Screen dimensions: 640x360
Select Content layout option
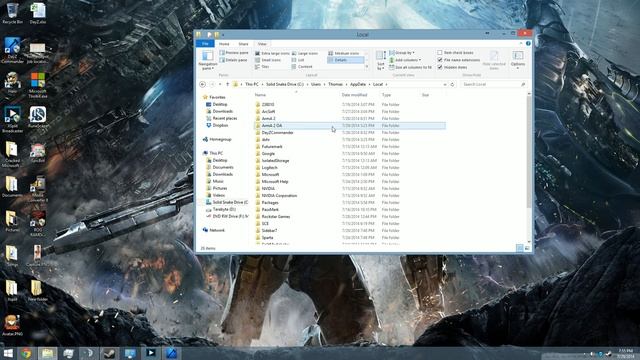click(302, 67)
